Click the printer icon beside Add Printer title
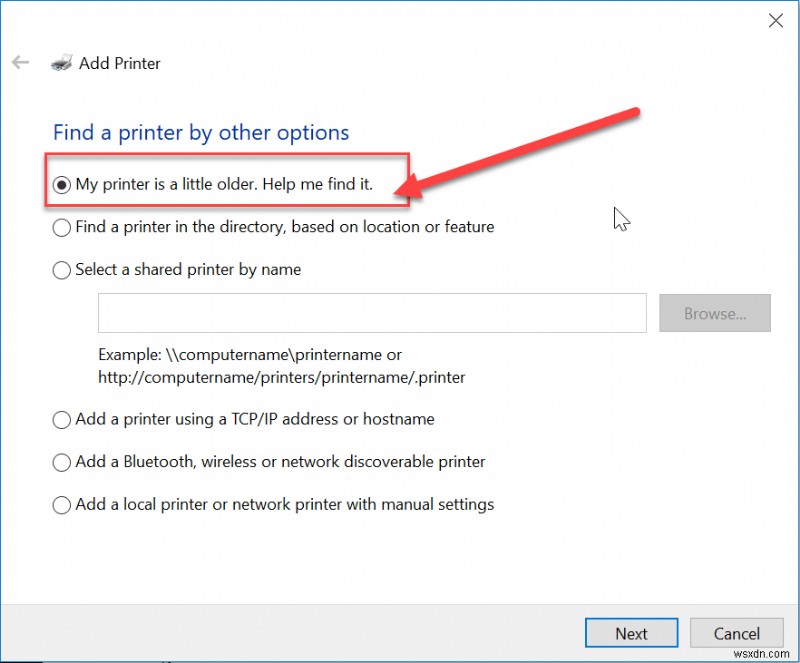This screenshot has width=800, height=663. (x=62, y=63)
